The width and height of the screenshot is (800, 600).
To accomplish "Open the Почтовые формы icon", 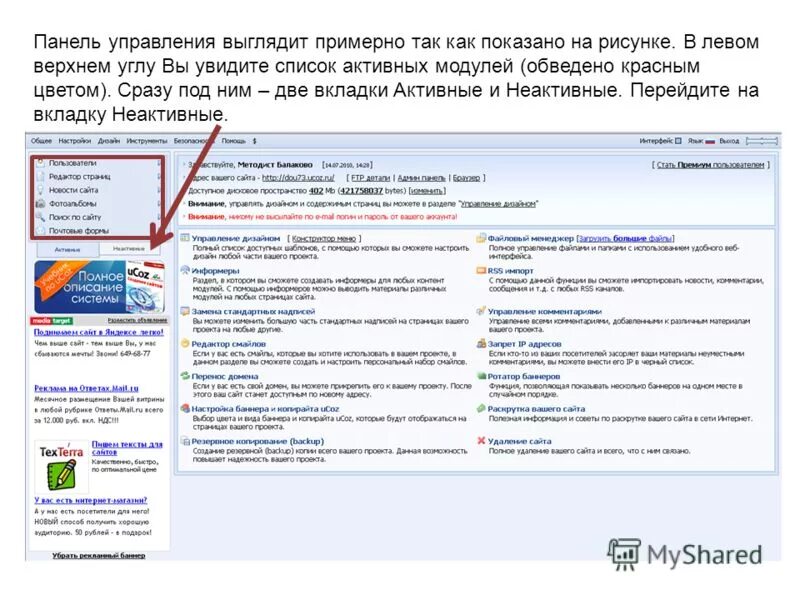I will [42, 231].
